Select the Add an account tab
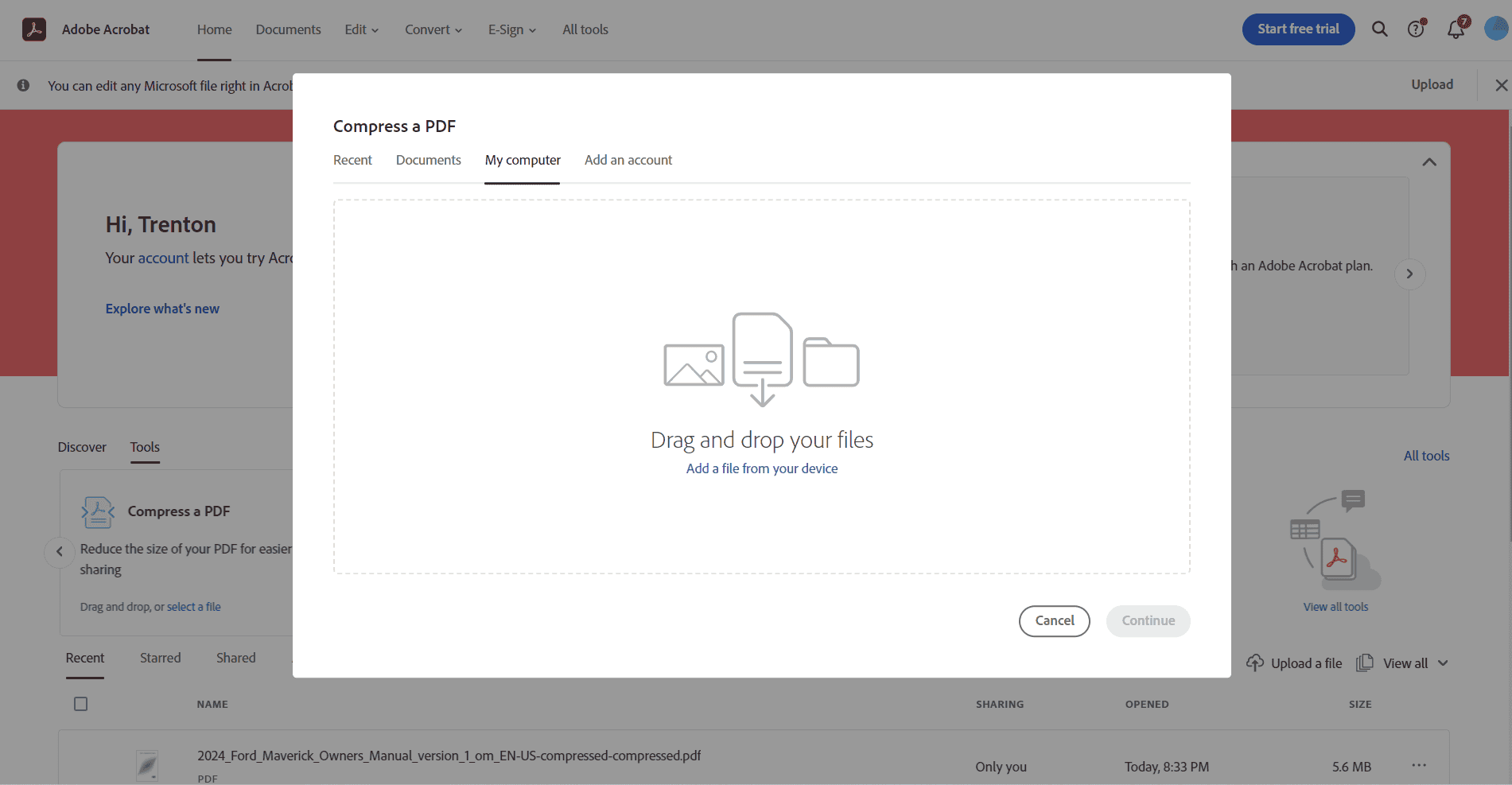Screen dimensions: 1512x785 click(628, 161)
